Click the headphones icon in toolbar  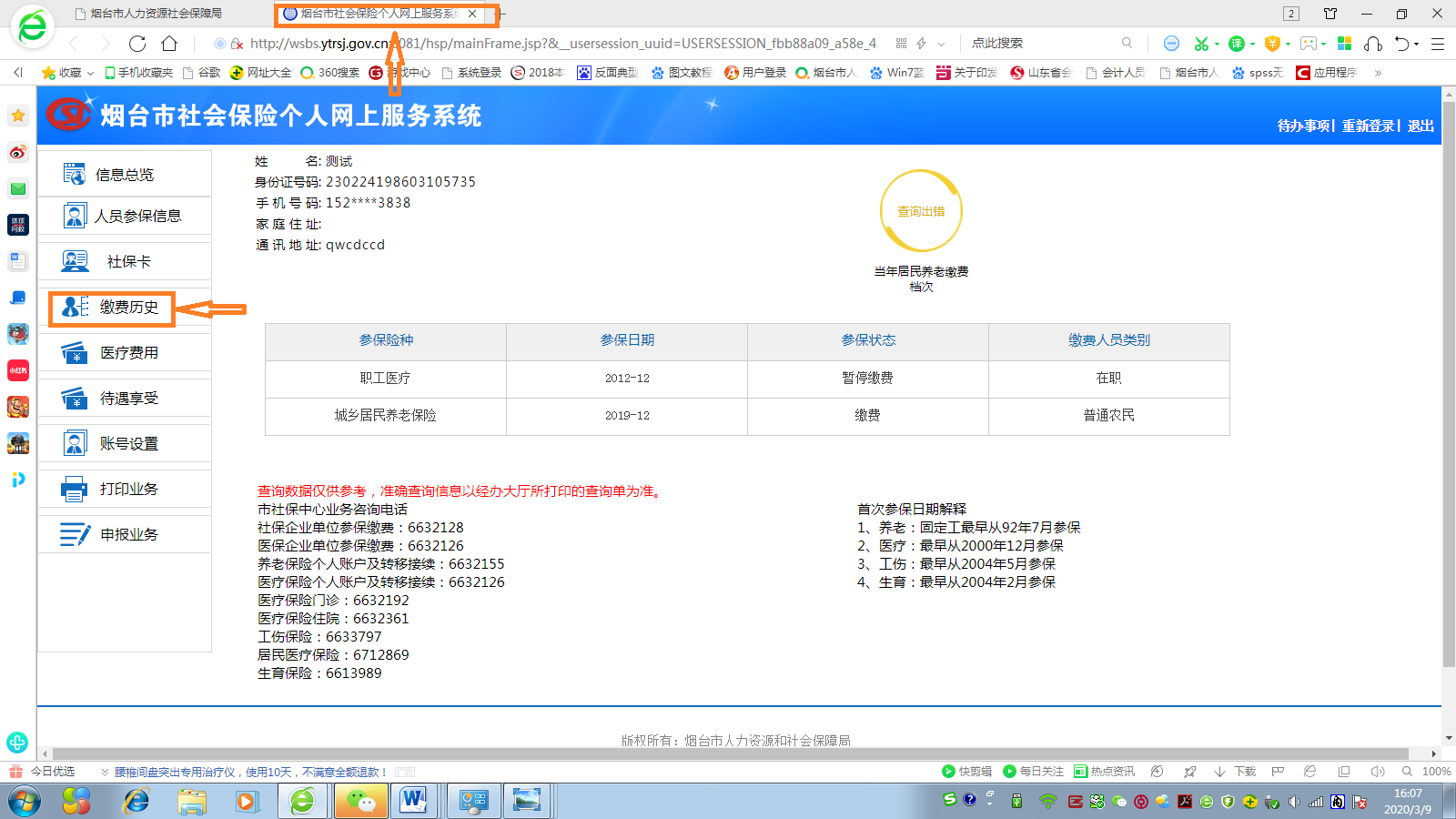(x=1374, y=44)
